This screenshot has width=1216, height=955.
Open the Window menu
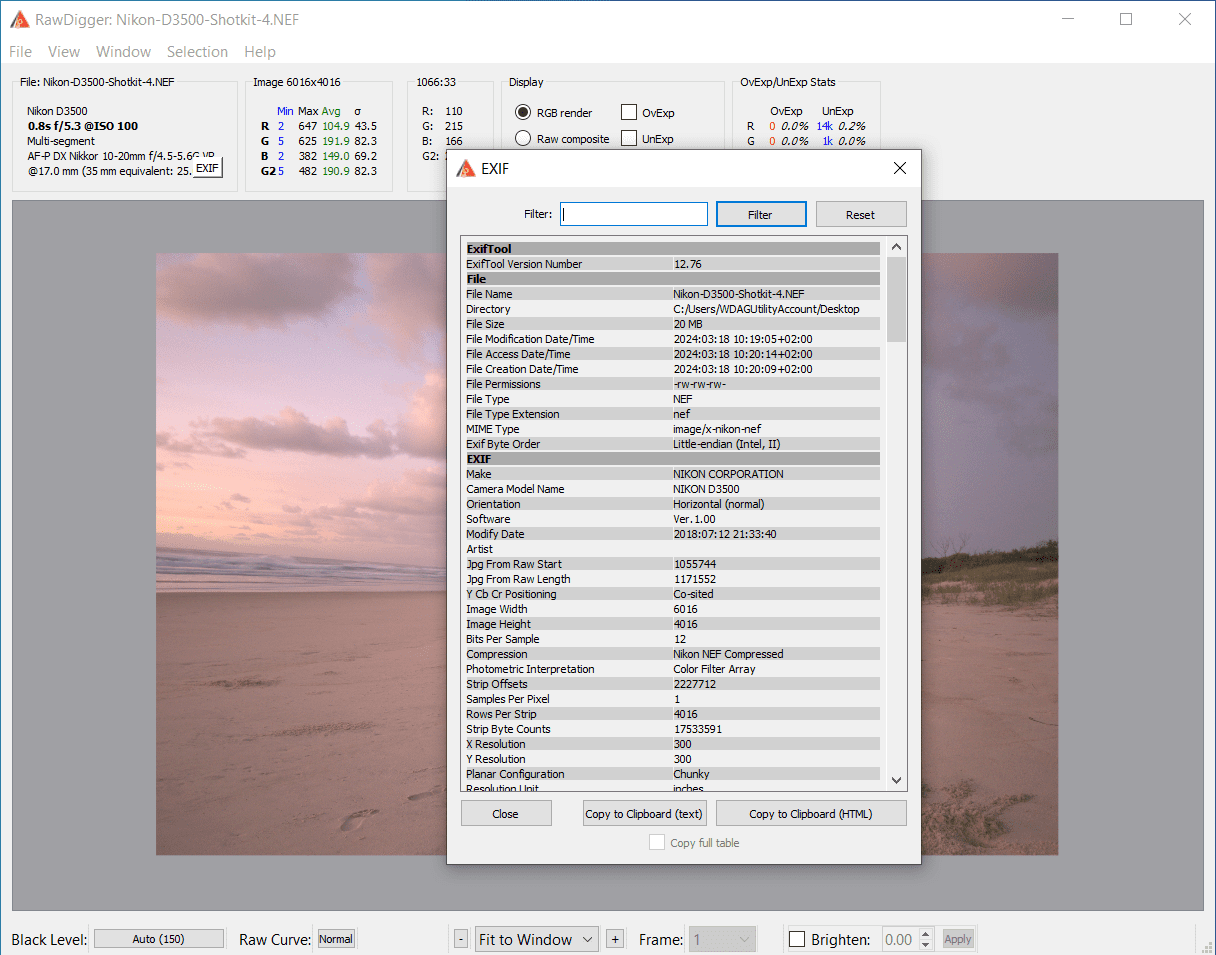(124, 52)
